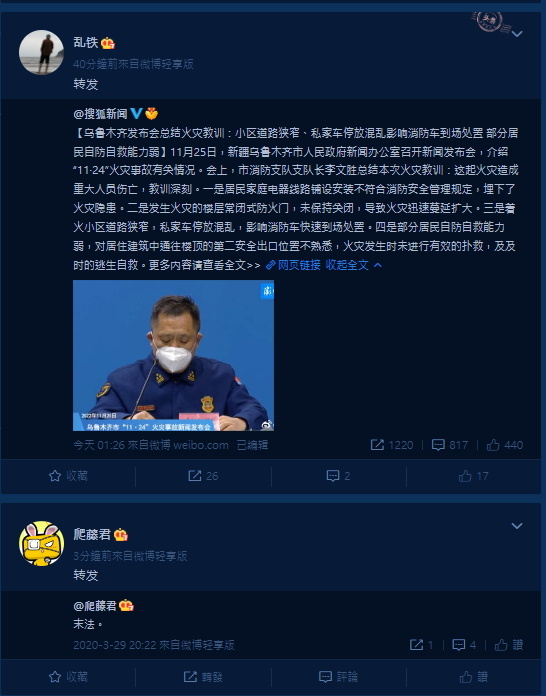Expand the chevron menu on 爬藤君's post
The width and height of the screenshot is (546, 696).
click(517, 526)
